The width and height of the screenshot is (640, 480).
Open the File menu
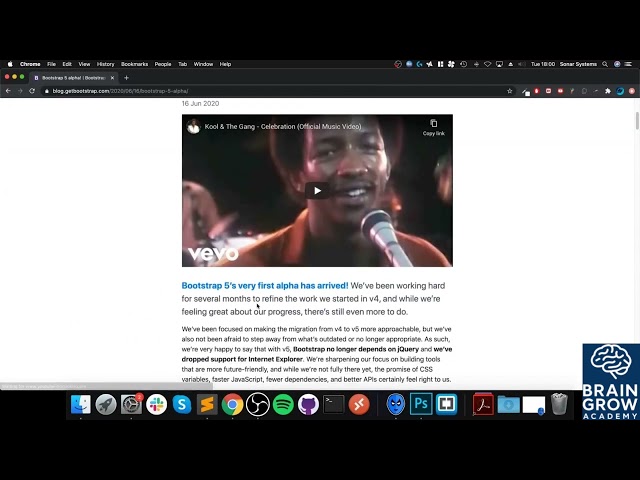[51, 64]
